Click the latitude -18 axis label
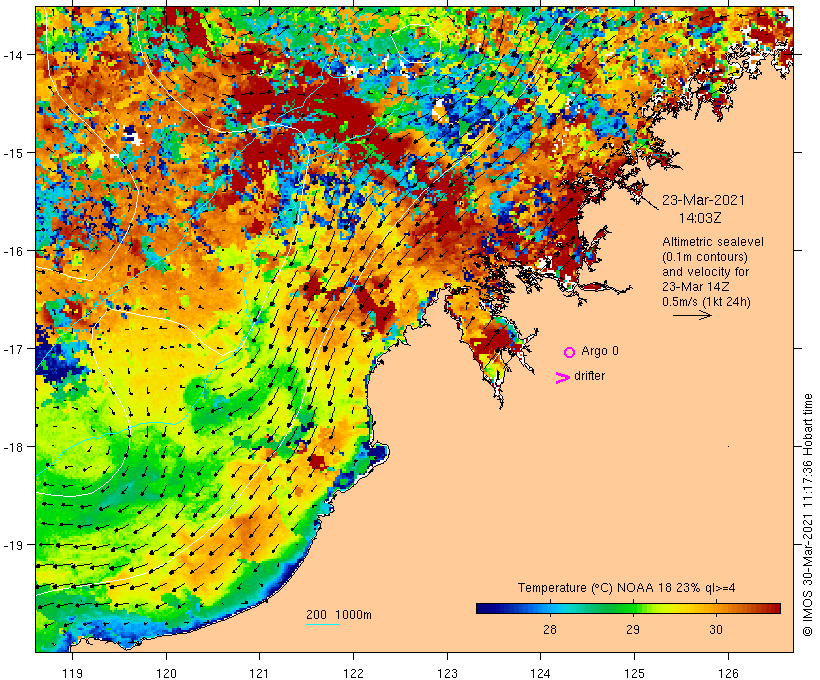 pos(12,447)
